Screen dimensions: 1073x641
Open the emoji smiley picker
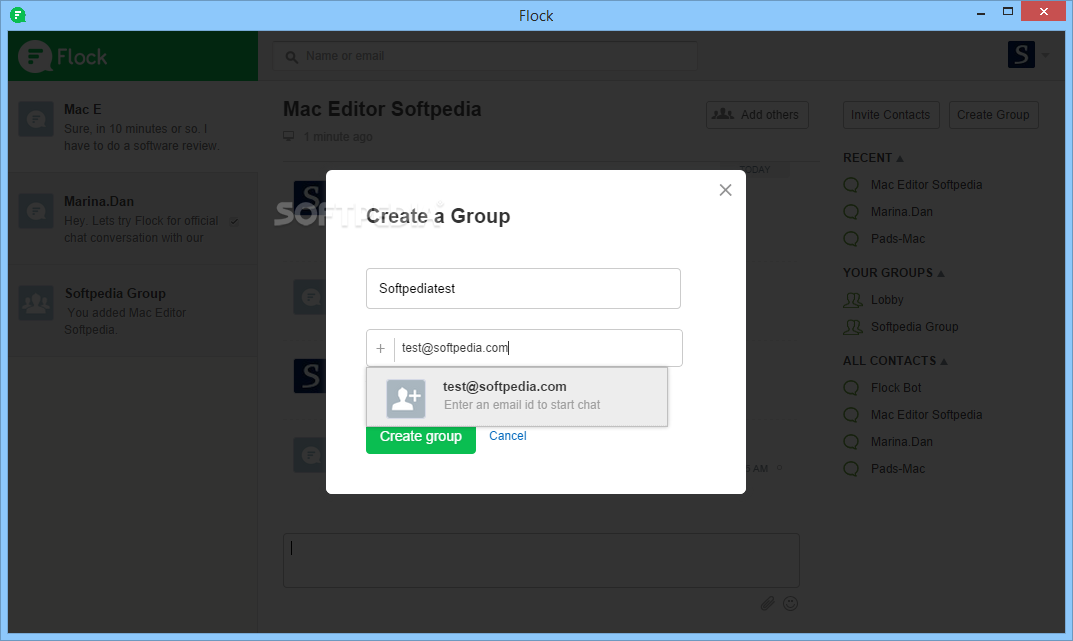790,603
